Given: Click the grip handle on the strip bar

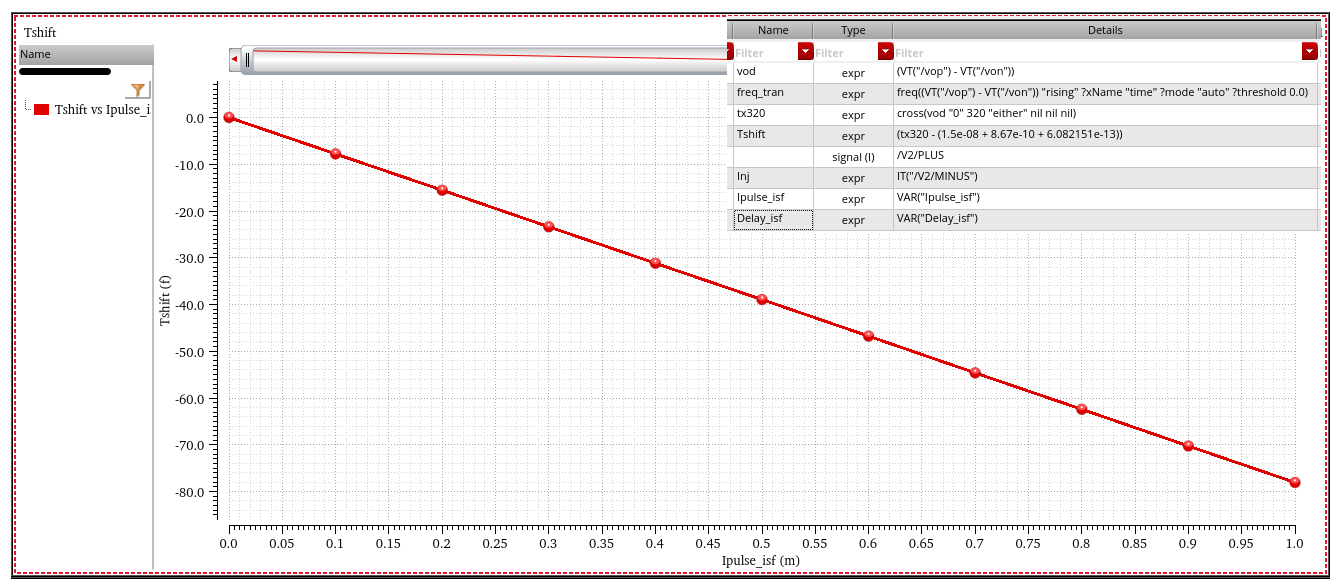Looking at the screenshot, I should [248, 61].
